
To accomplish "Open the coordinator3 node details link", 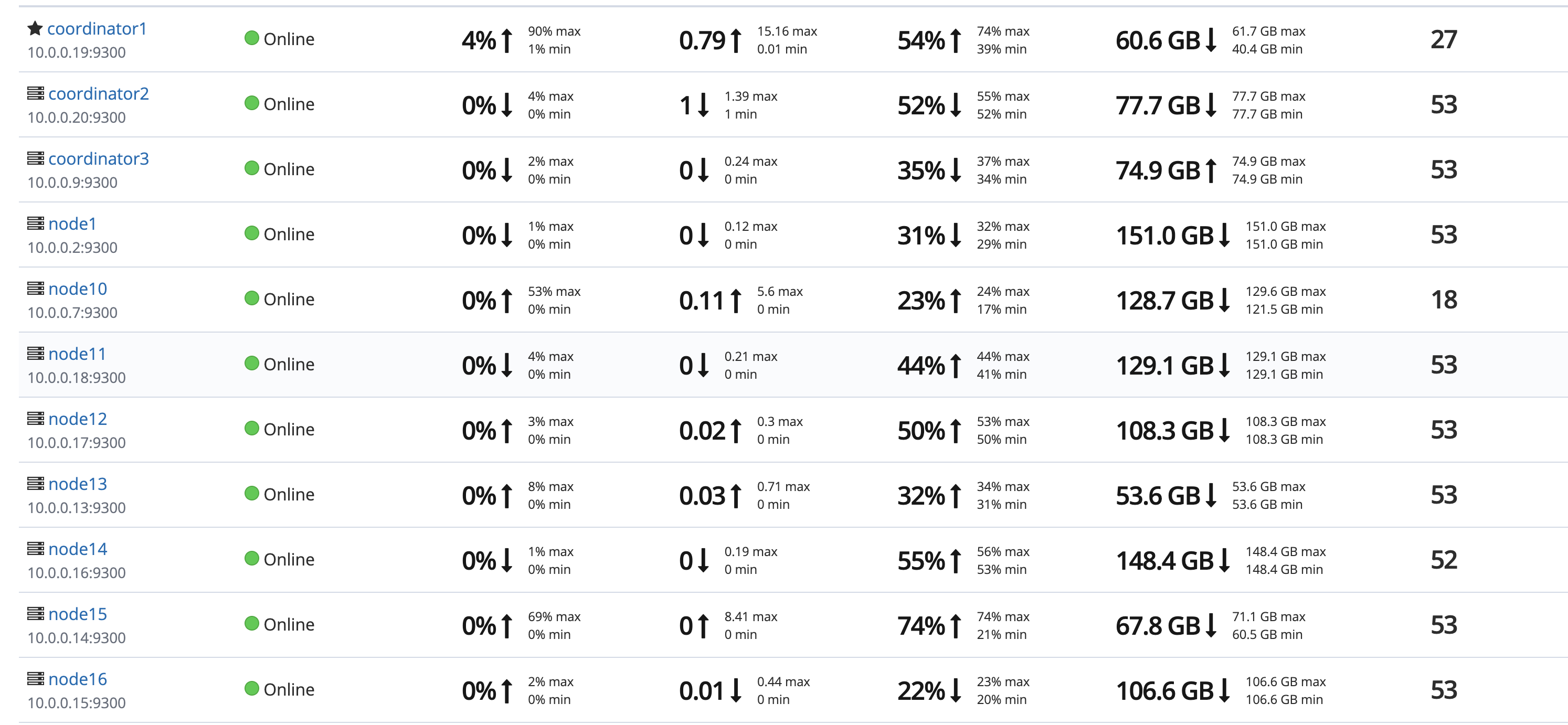I will (99, 159).
